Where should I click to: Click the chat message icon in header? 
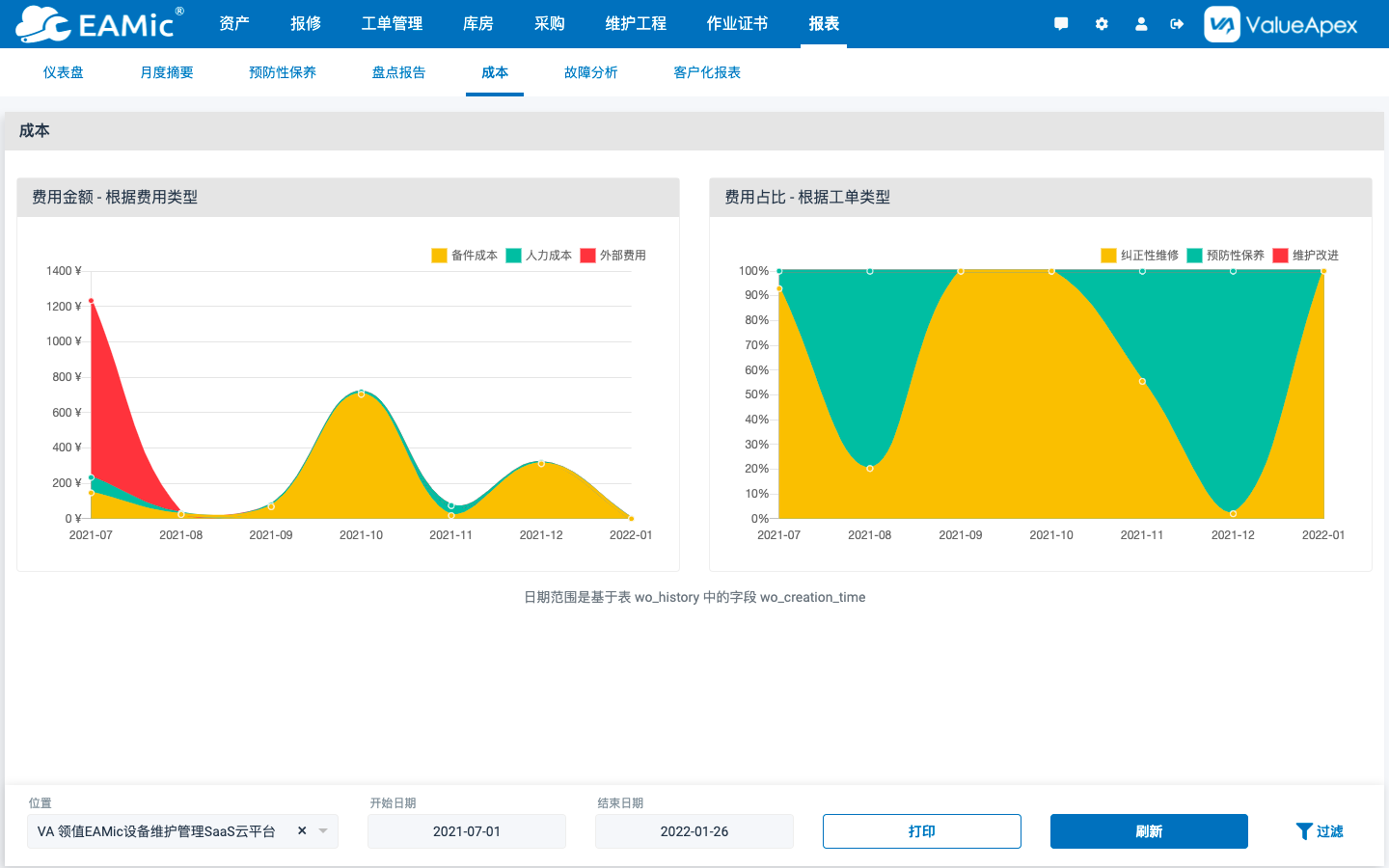click(x=1061, y=24)
